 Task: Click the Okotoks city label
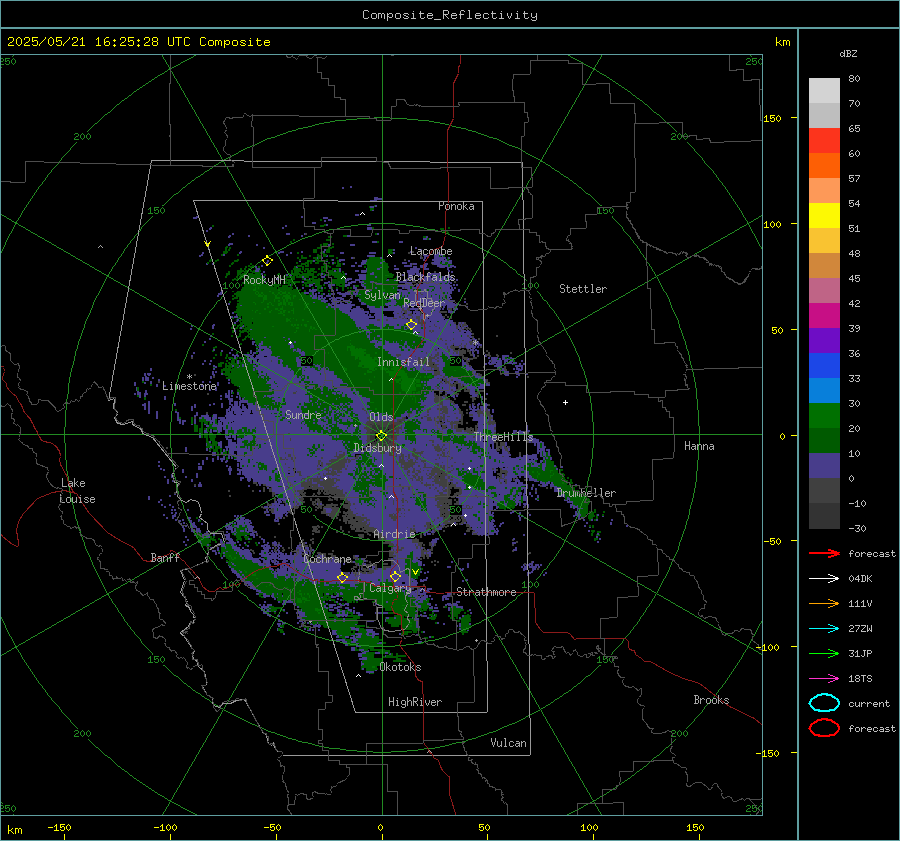pos(401,667)
